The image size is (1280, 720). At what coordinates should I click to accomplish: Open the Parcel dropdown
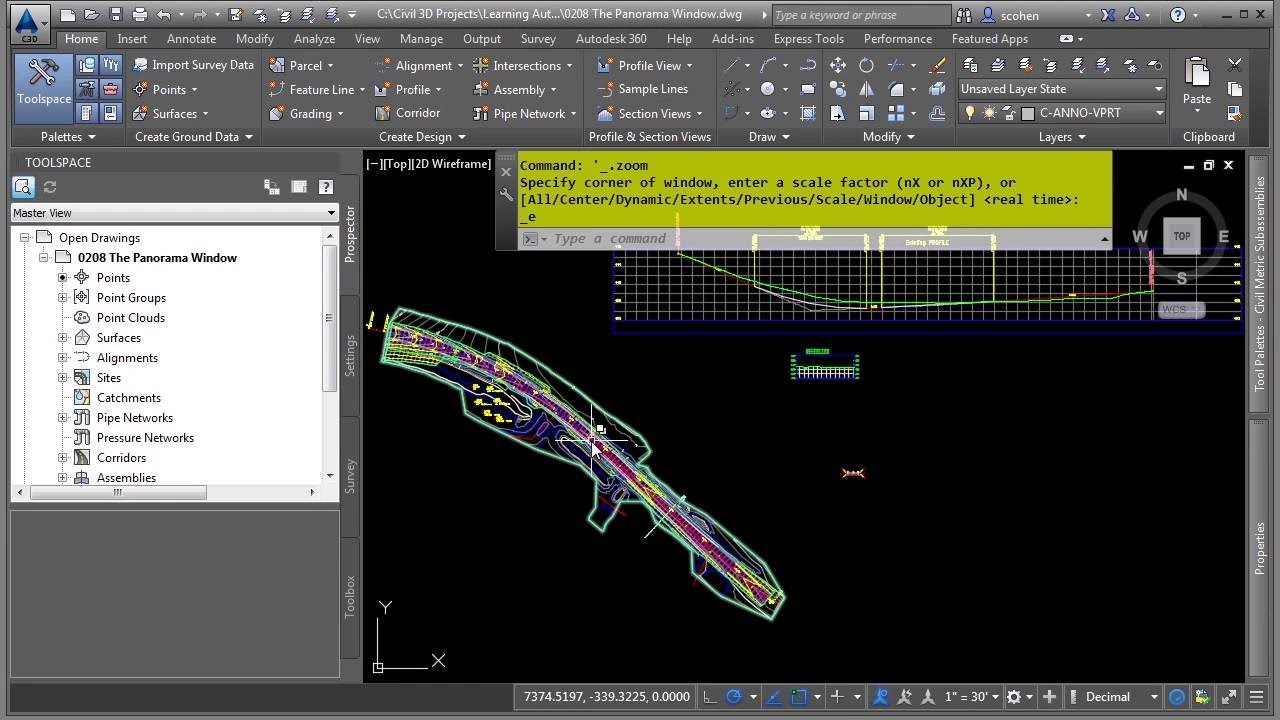coord(301,65)
